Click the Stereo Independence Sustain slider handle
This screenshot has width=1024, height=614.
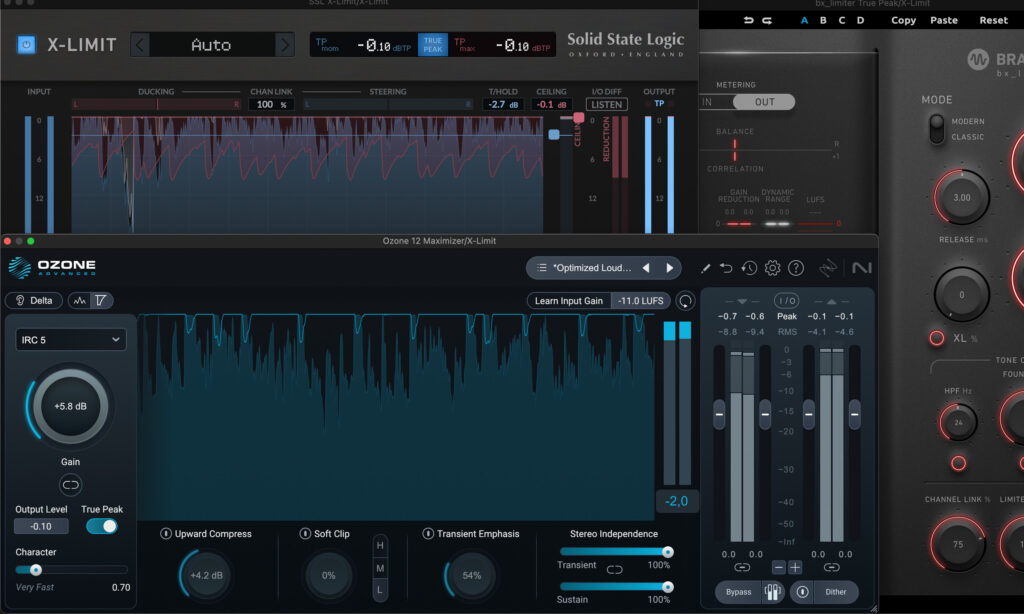[x=667, y=587]
